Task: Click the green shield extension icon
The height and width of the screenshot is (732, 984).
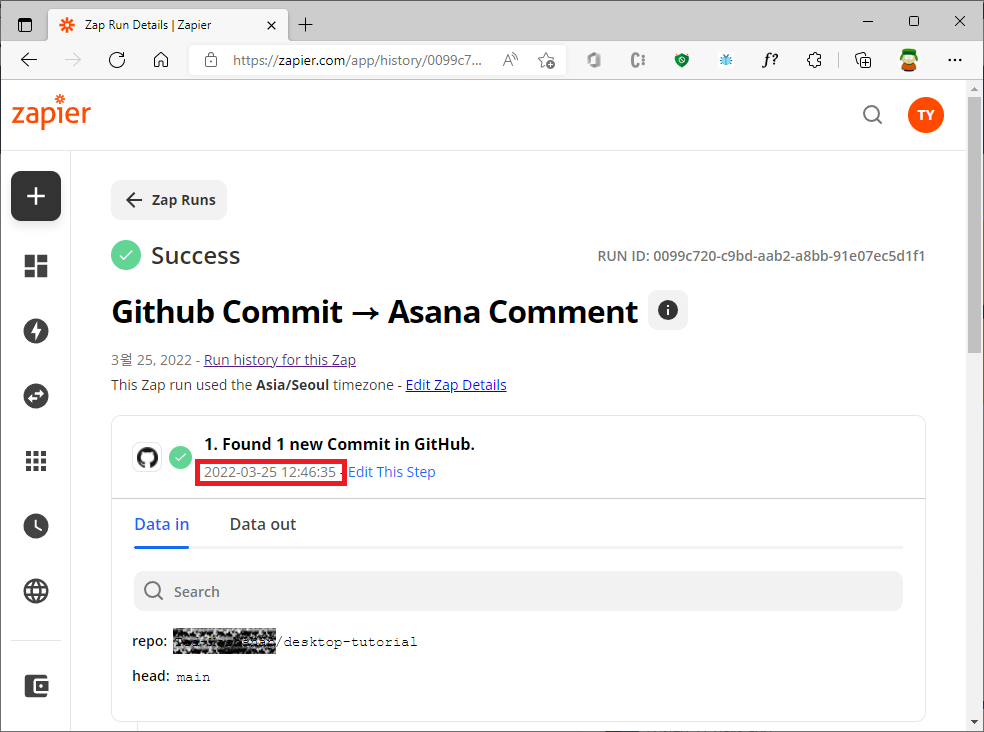Action: [x=682, y=60]
